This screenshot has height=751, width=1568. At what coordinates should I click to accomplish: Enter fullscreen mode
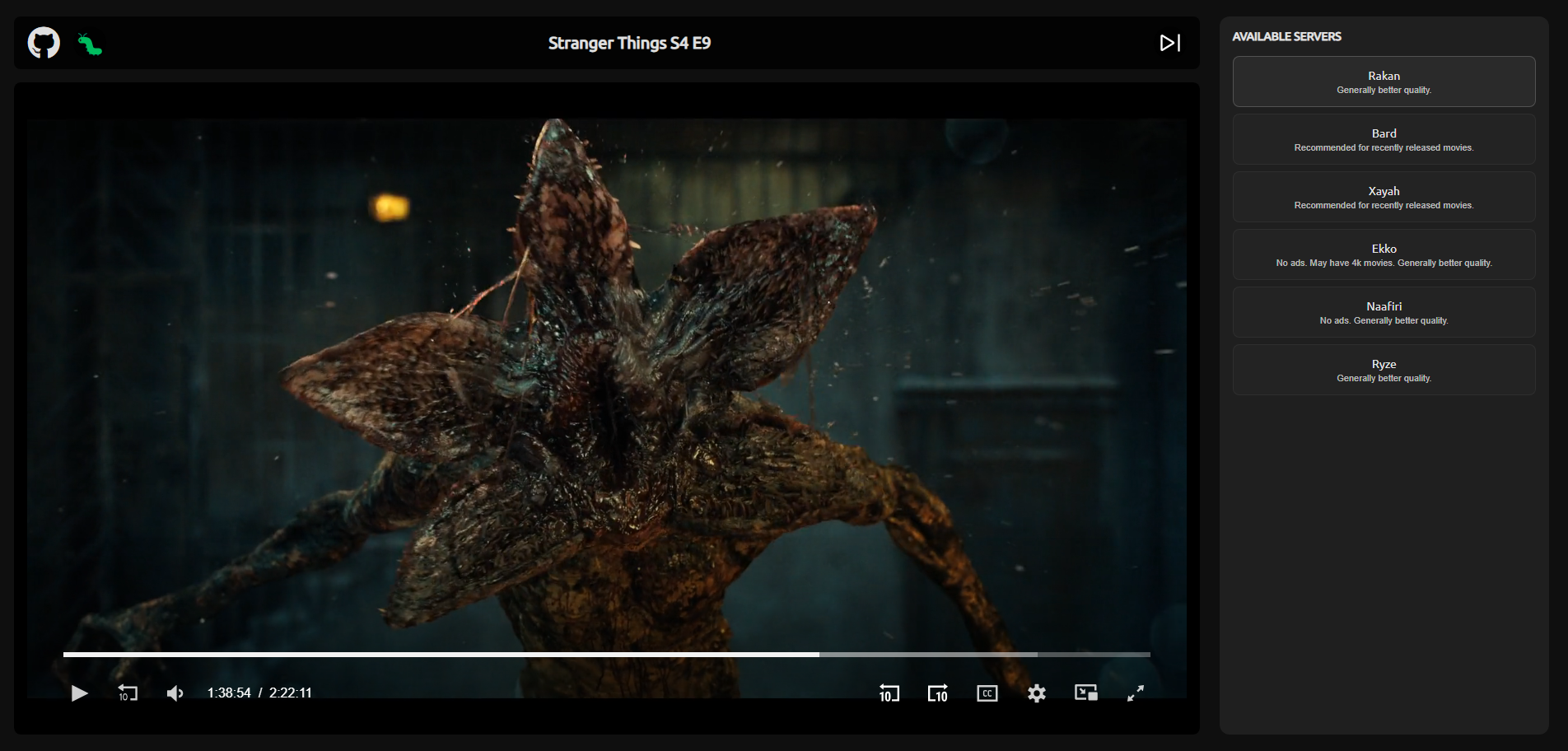[1136, 693]
